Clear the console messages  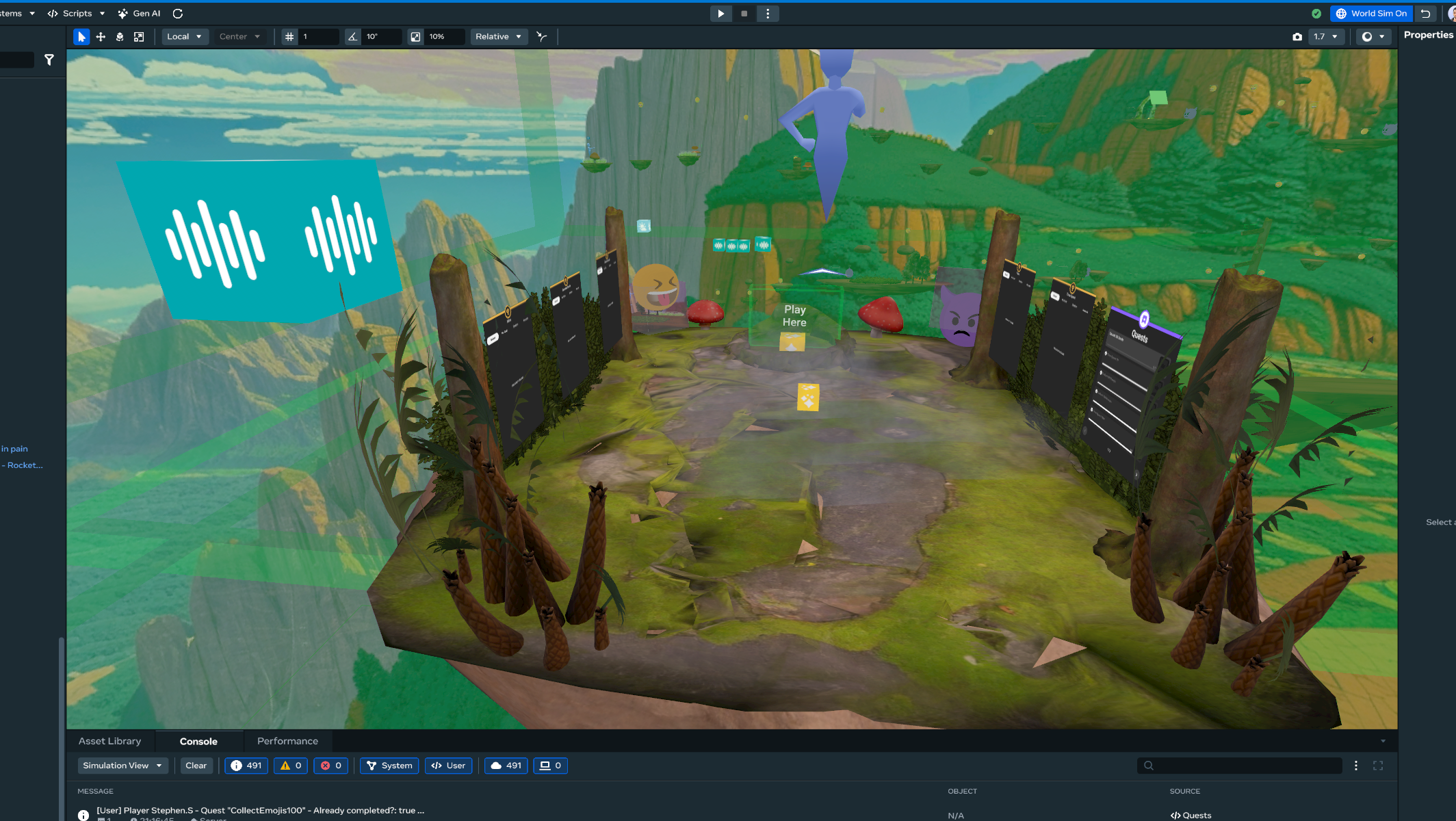point(196,766)
